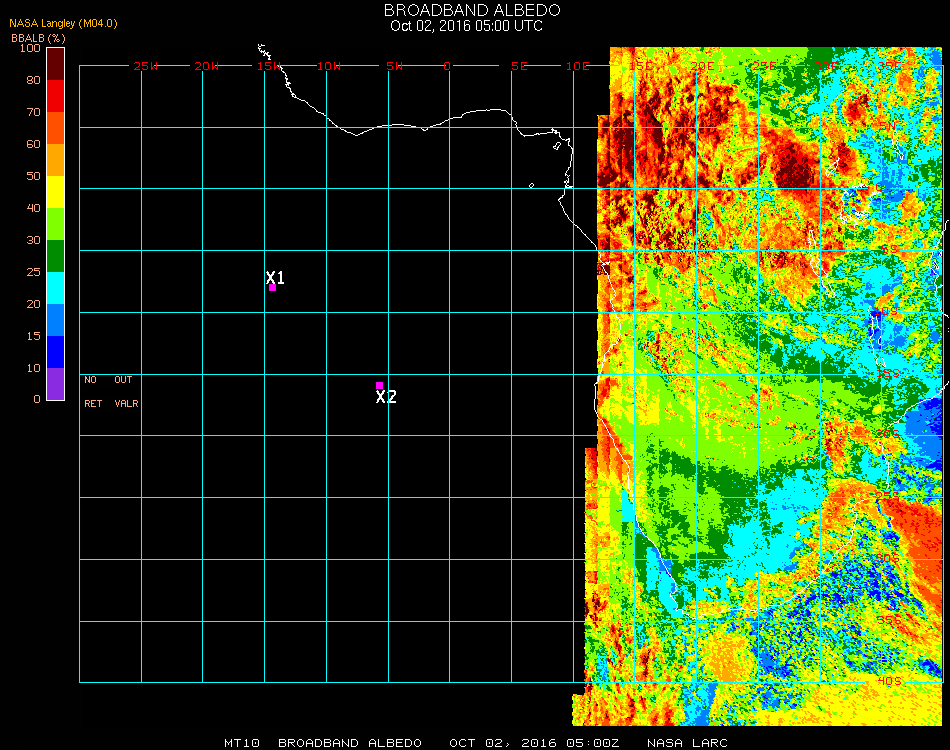Select the dark green 25-30 colorbar swatch
Viewport: 950px width, 750px height.
point(55,256)
